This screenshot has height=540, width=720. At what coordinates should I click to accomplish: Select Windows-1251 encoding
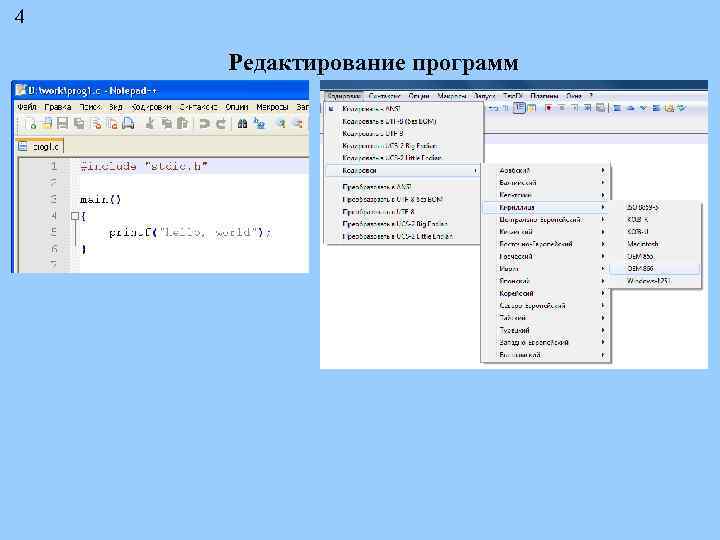pyautogui.click(x=655, y=281)
